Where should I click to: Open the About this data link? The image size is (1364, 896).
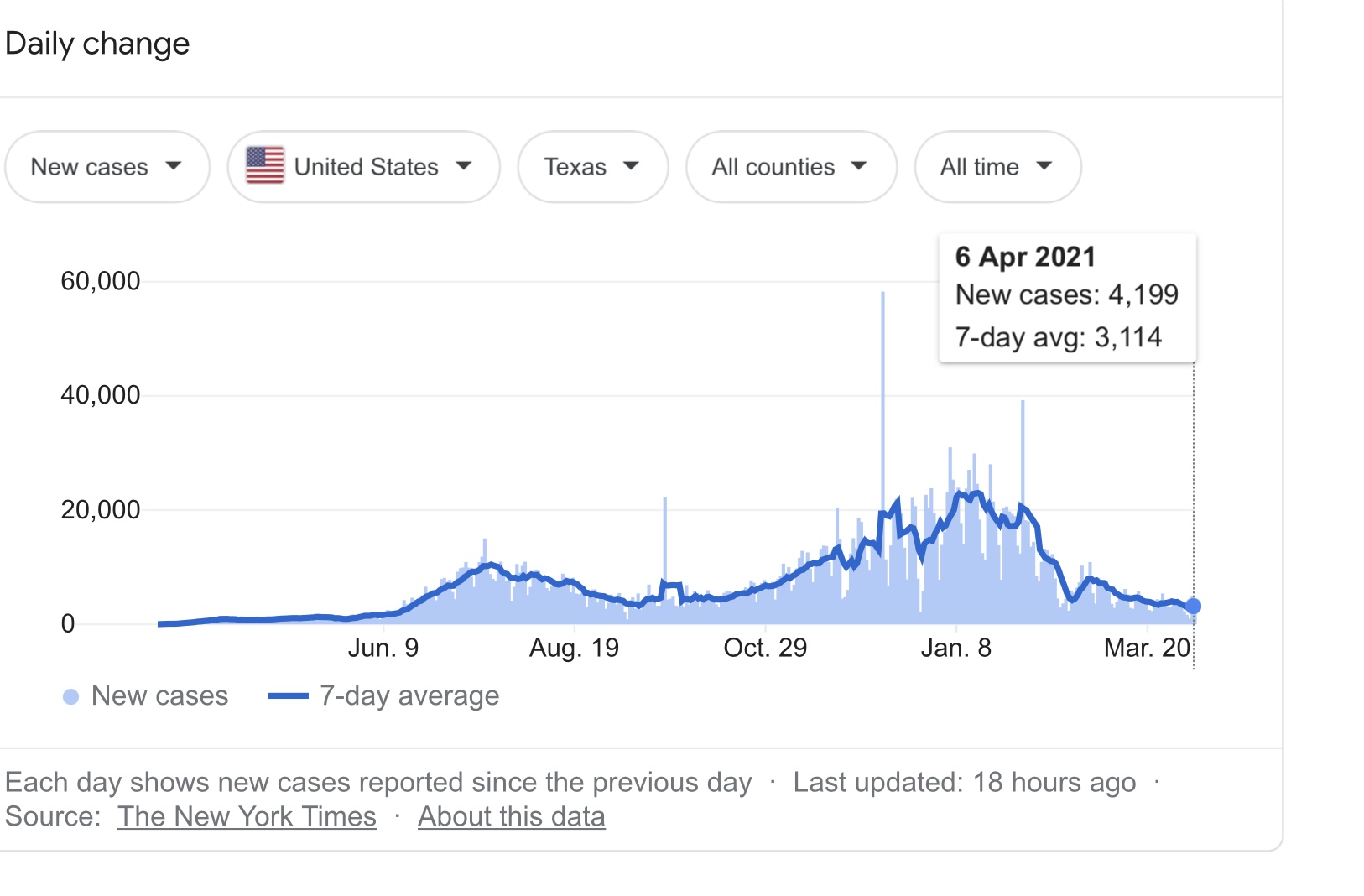[x=511, y=816]
